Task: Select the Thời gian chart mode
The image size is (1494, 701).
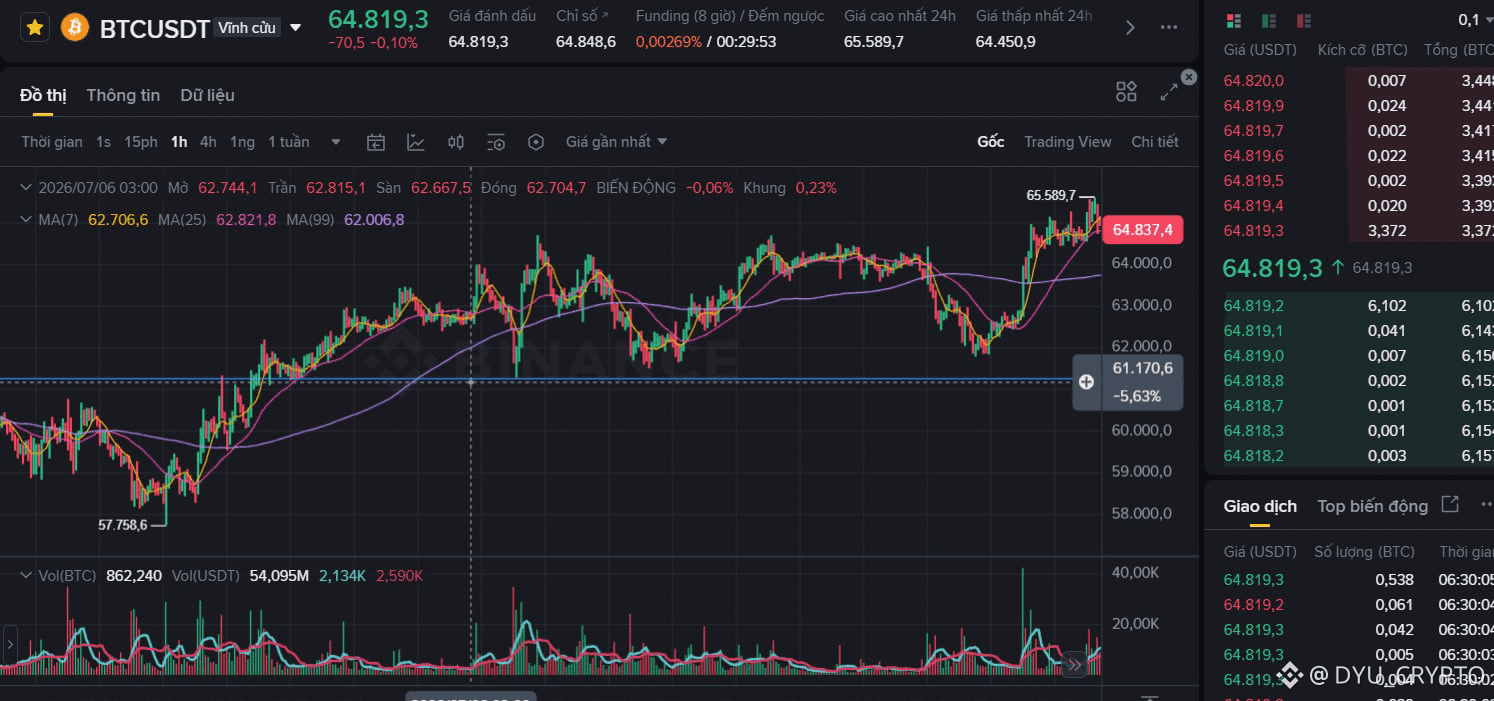Action: [52, 142]
